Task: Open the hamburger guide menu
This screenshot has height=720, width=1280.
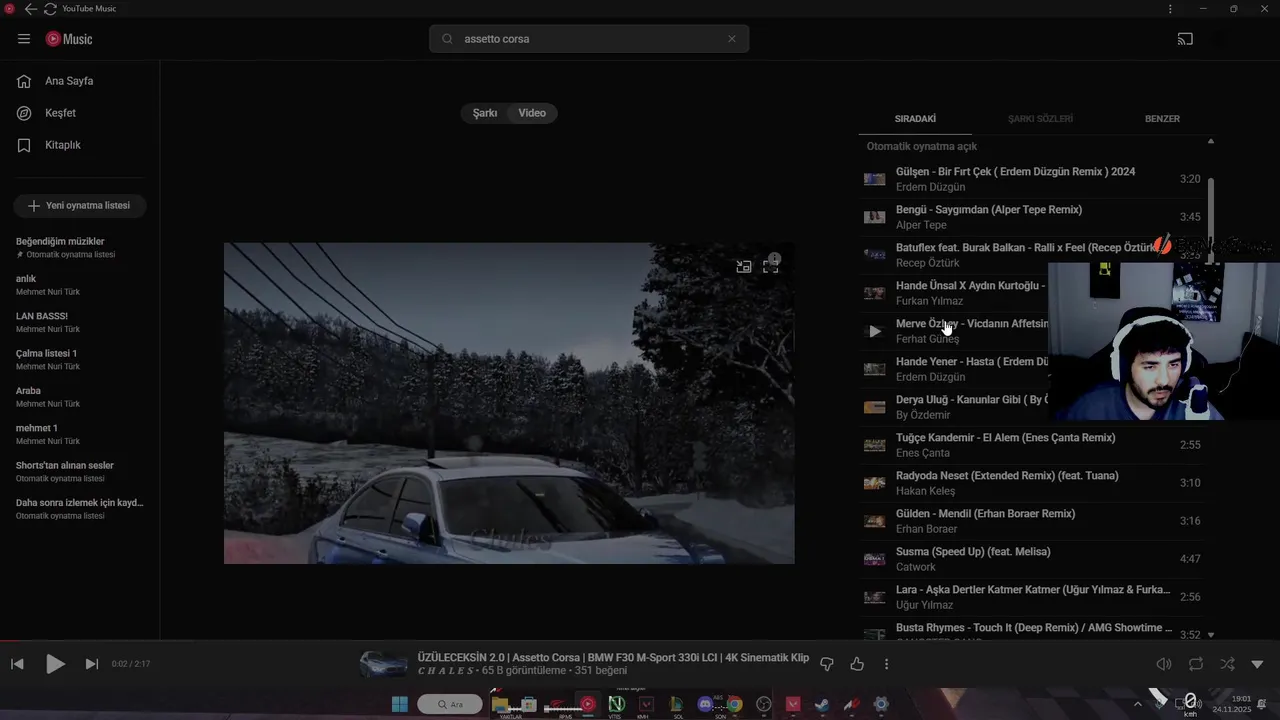Action: point(24,39)
